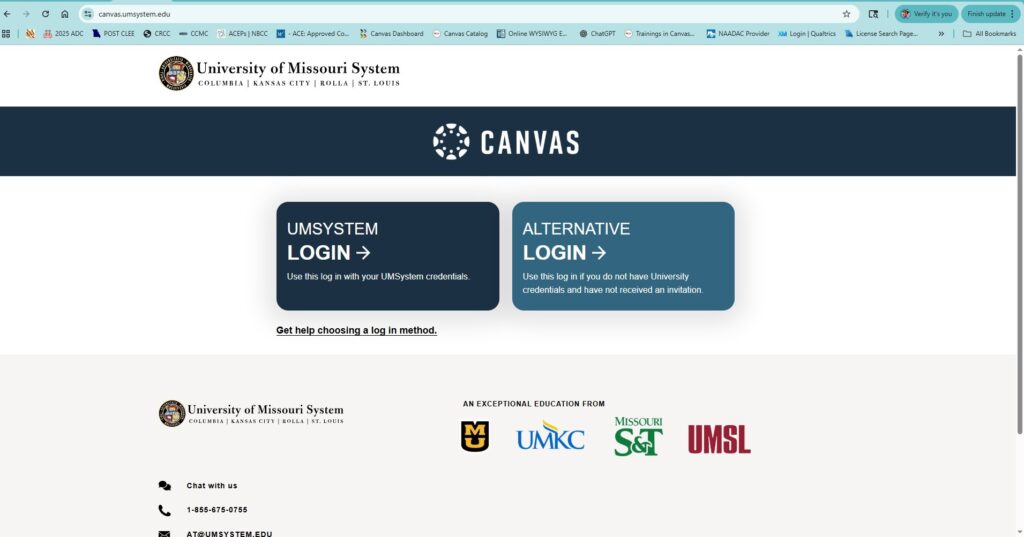Open Get help choosing a log in method
This screenshot has width=1024, height=537.
[x=356, y=330]
